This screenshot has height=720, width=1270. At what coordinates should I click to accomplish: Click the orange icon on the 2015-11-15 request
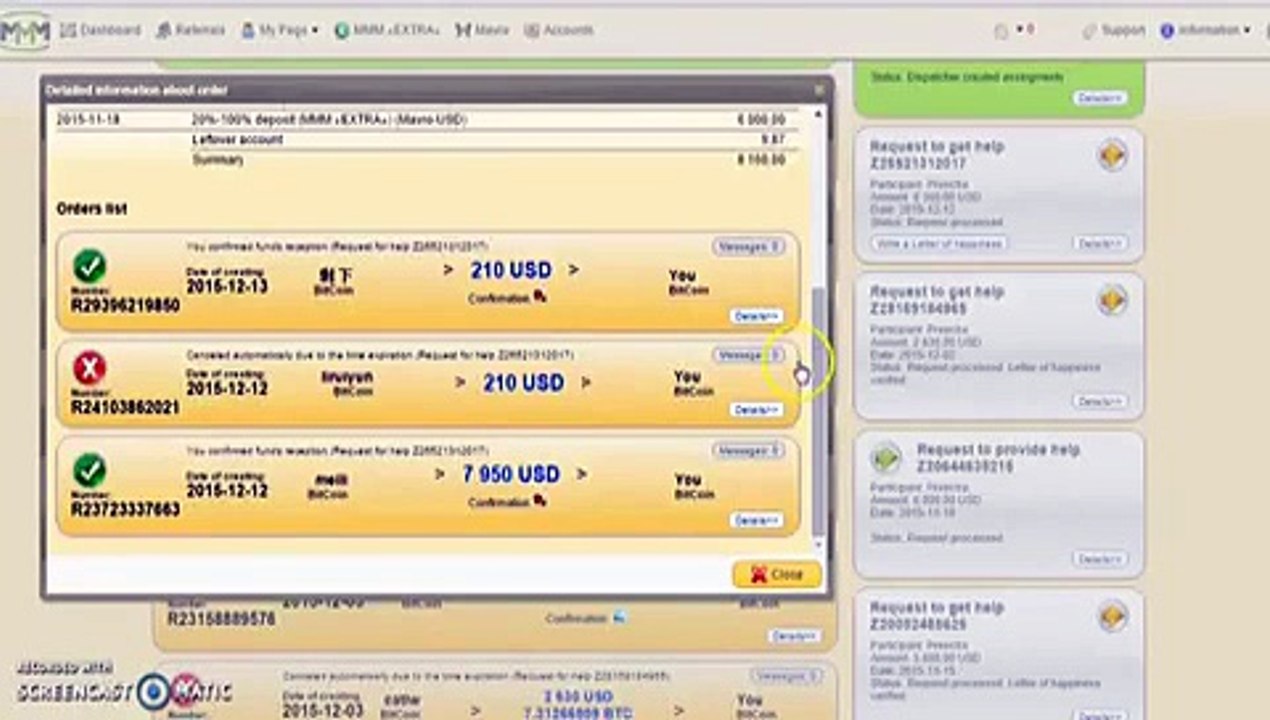(1112, 616)
